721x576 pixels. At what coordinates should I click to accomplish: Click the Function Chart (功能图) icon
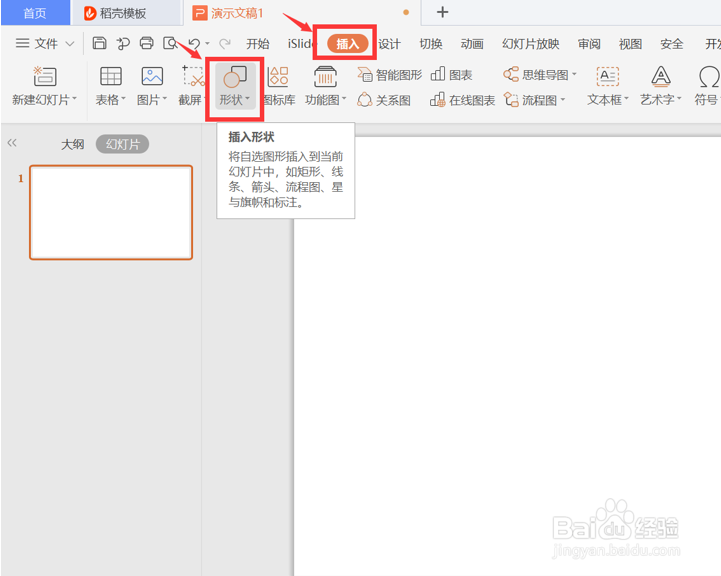point(325,76)
